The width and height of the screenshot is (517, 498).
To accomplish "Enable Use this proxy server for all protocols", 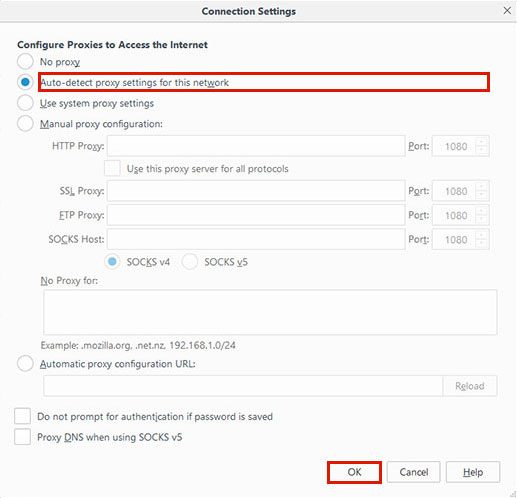I will tap(112, 168).
